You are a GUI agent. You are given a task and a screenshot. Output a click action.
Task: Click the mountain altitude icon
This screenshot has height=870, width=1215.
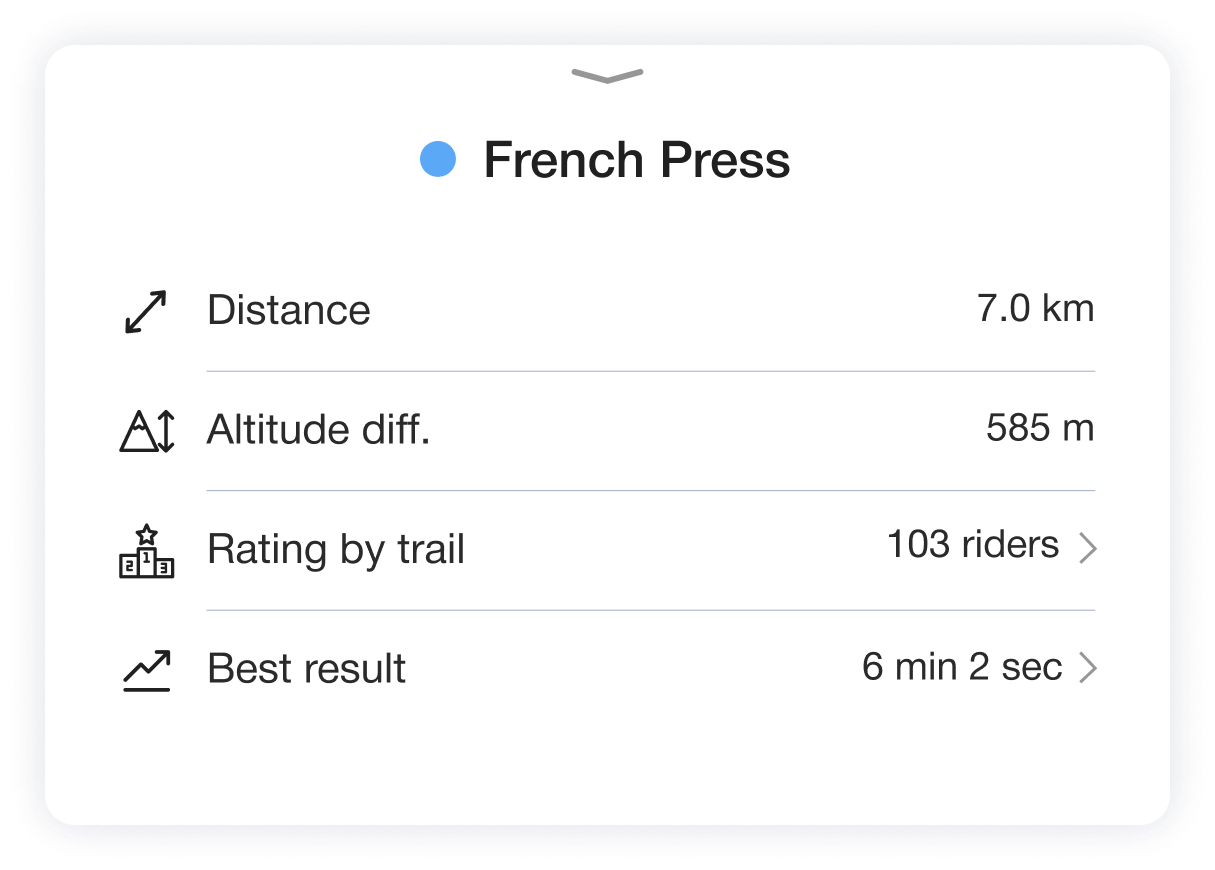[147, 431]
